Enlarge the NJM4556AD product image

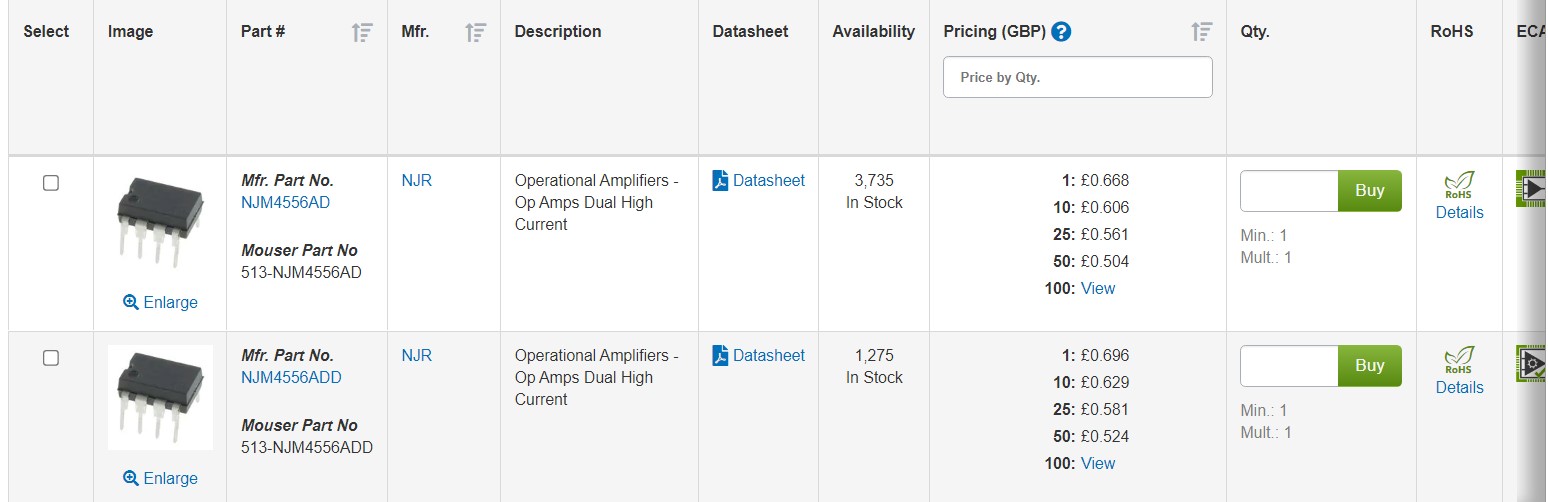[160, 303]
